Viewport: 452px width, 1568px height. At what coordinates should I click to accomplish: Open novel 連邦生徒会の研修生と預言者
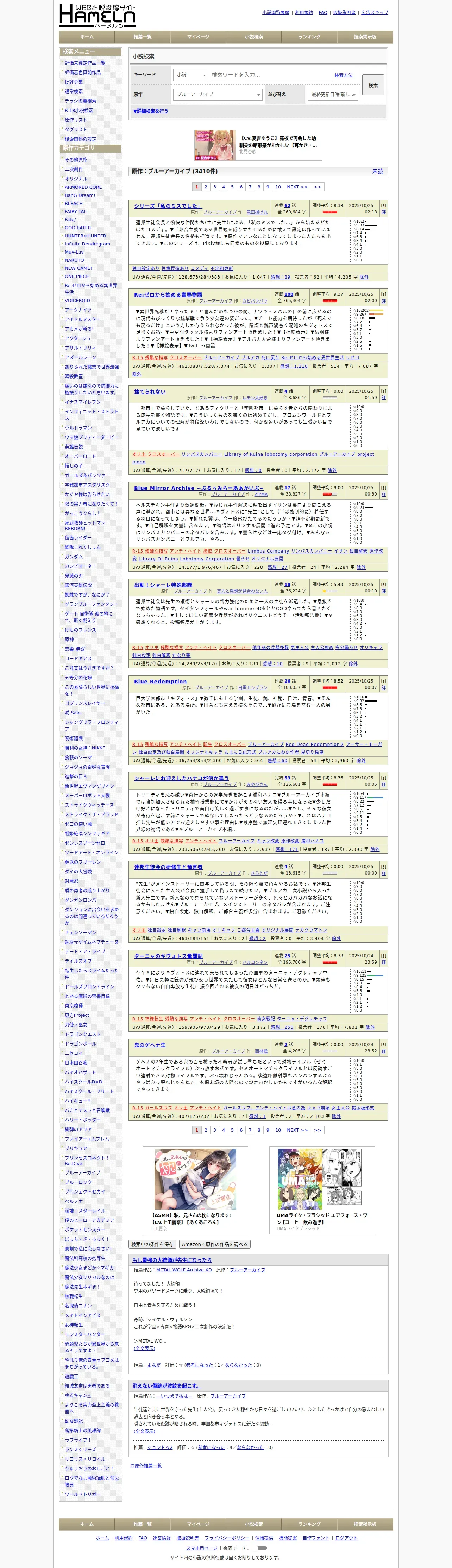169,867
